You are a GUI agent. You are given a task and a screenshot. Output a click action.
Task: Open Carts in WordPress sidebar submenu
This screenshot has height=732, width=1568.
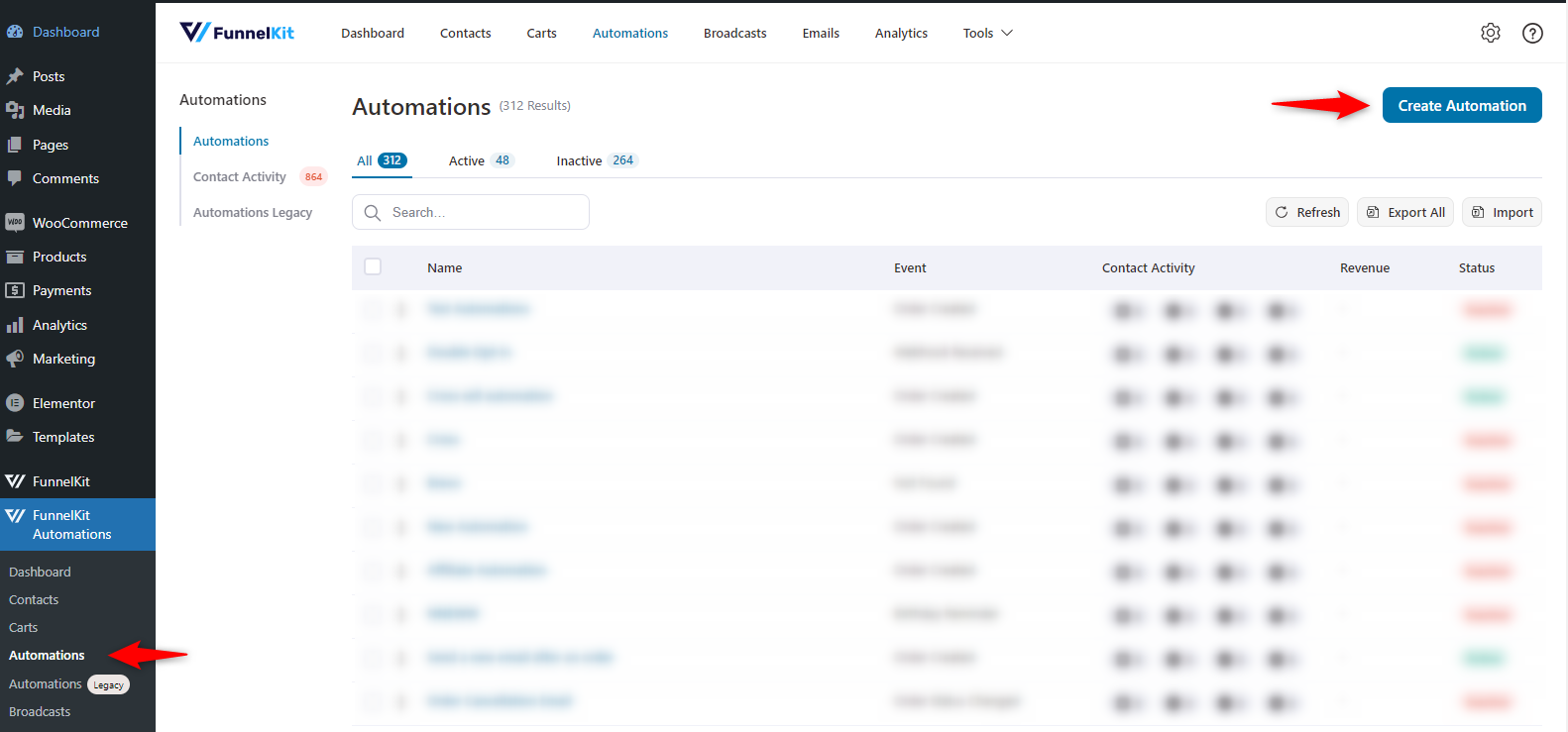coord(23,627)
